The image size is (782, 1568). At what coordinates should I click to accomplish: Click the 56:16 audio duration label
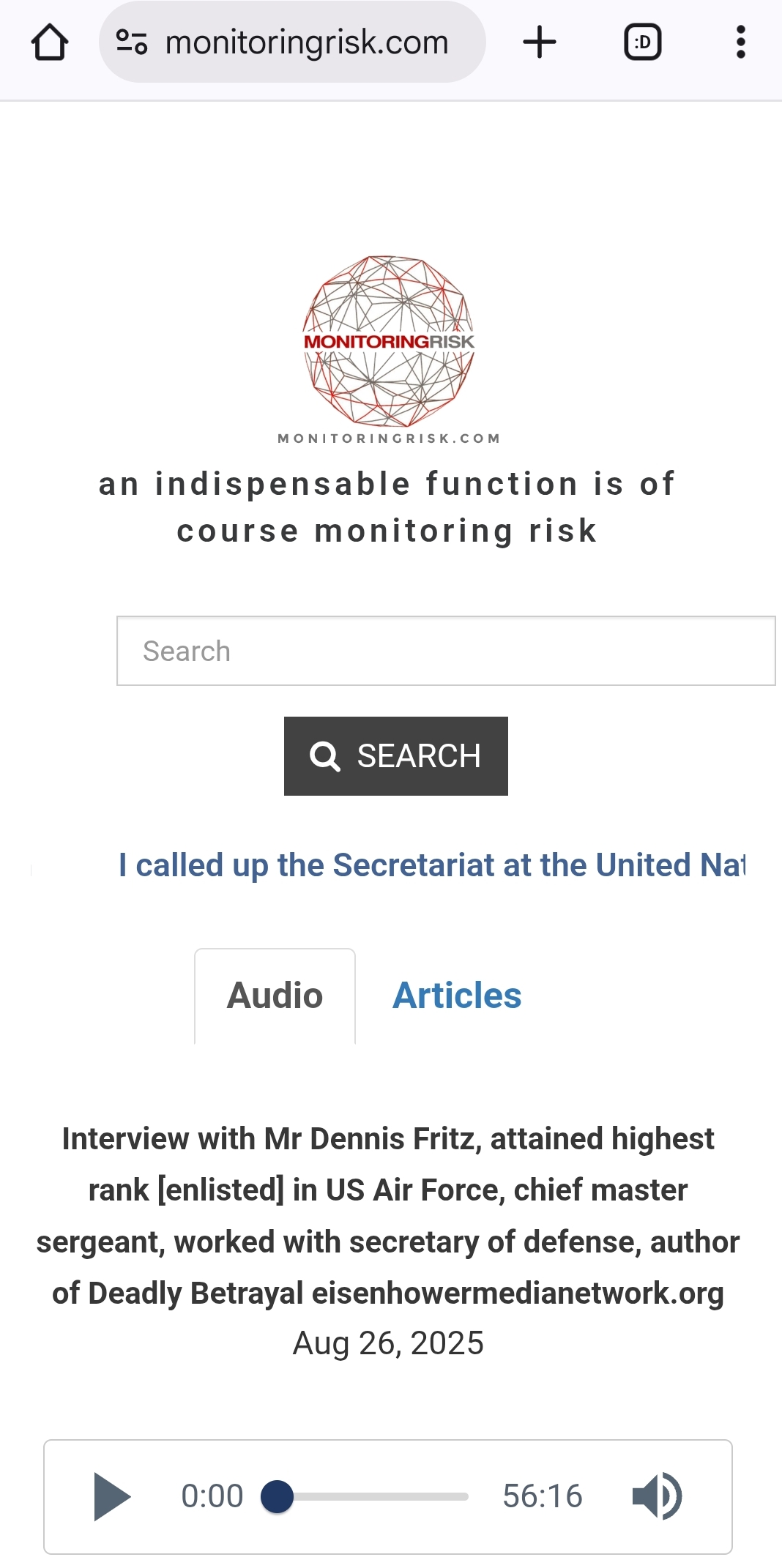click(542, 1496)
